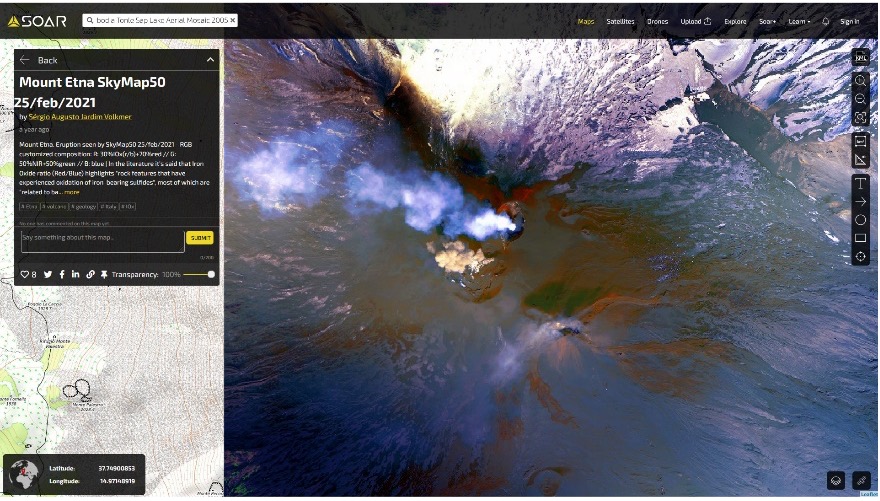The image size is (880, 501).
Task: Go to the Satellites tab
Action: pos(620,21)
